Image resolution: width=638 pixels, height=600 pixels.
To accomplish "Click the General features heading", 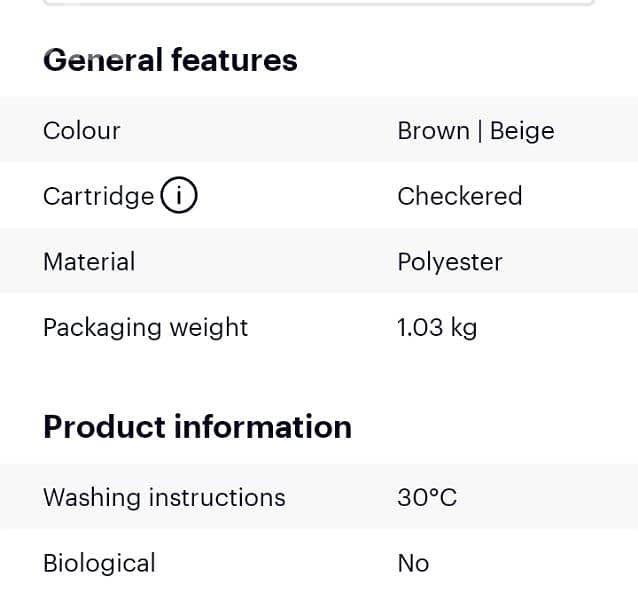I will pos(170,60).
